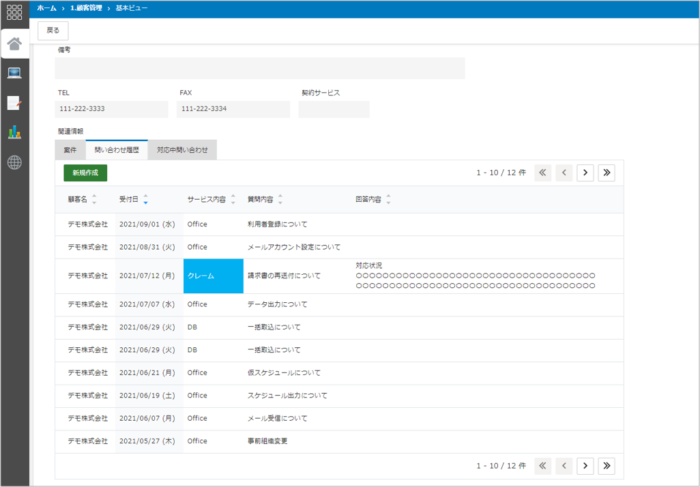Click date 2021/07/07 (水)

[x=147, y=304]
